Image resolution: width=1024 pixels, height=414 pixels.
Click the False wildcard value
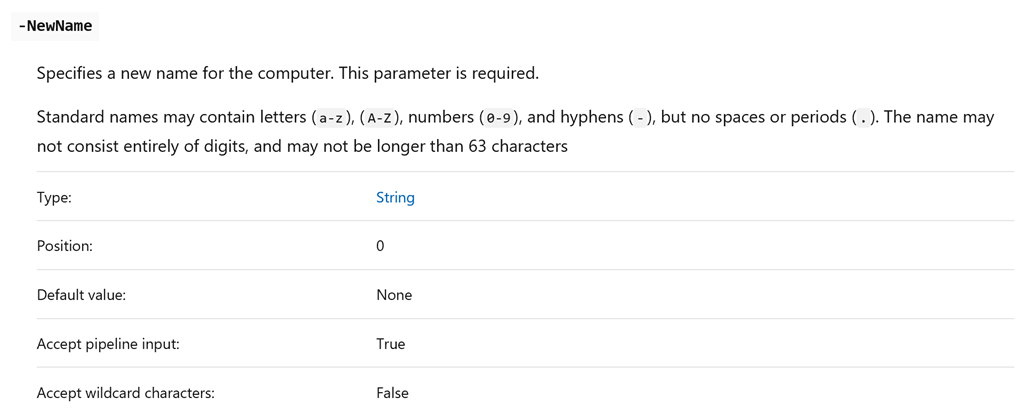click(392, 393)
